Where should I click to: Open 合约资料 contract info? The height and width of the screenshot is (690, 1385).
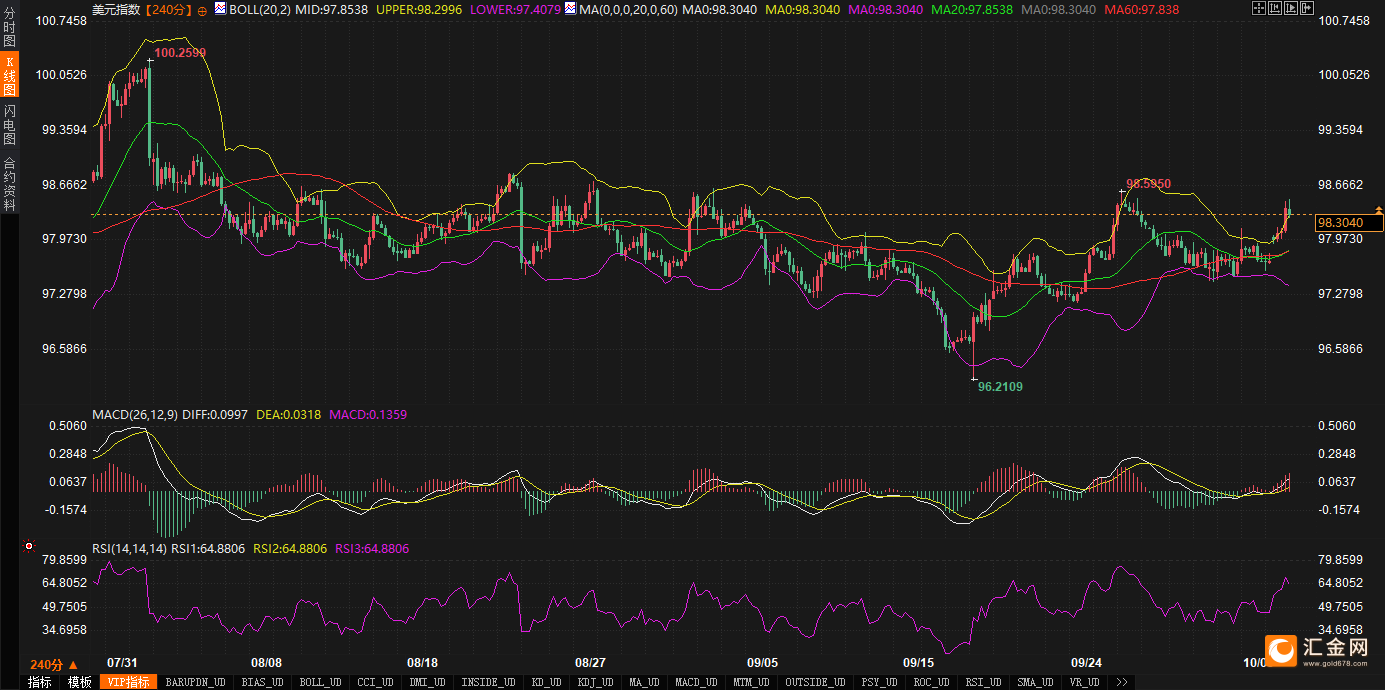pos(10,184)
